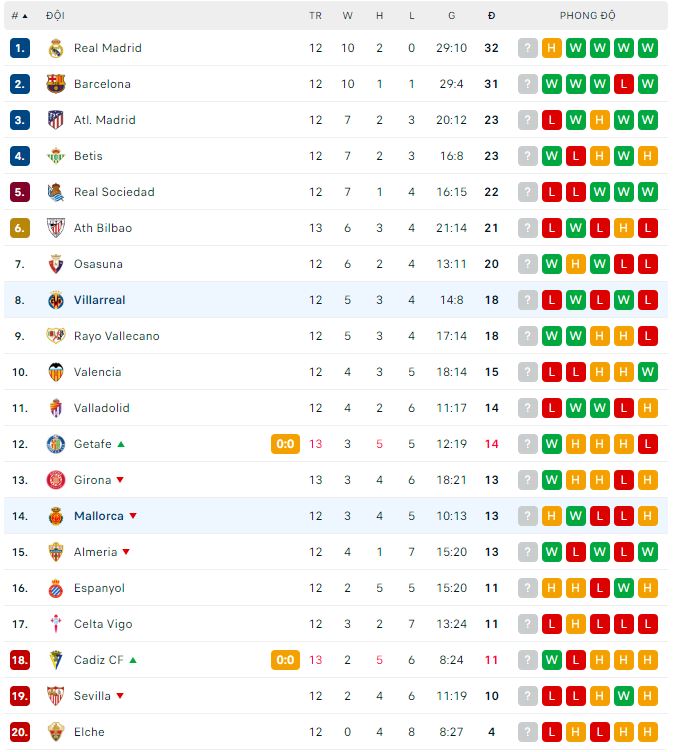
Task: Click Getafe's live 0:0 score badge
Action: [285, 444]
